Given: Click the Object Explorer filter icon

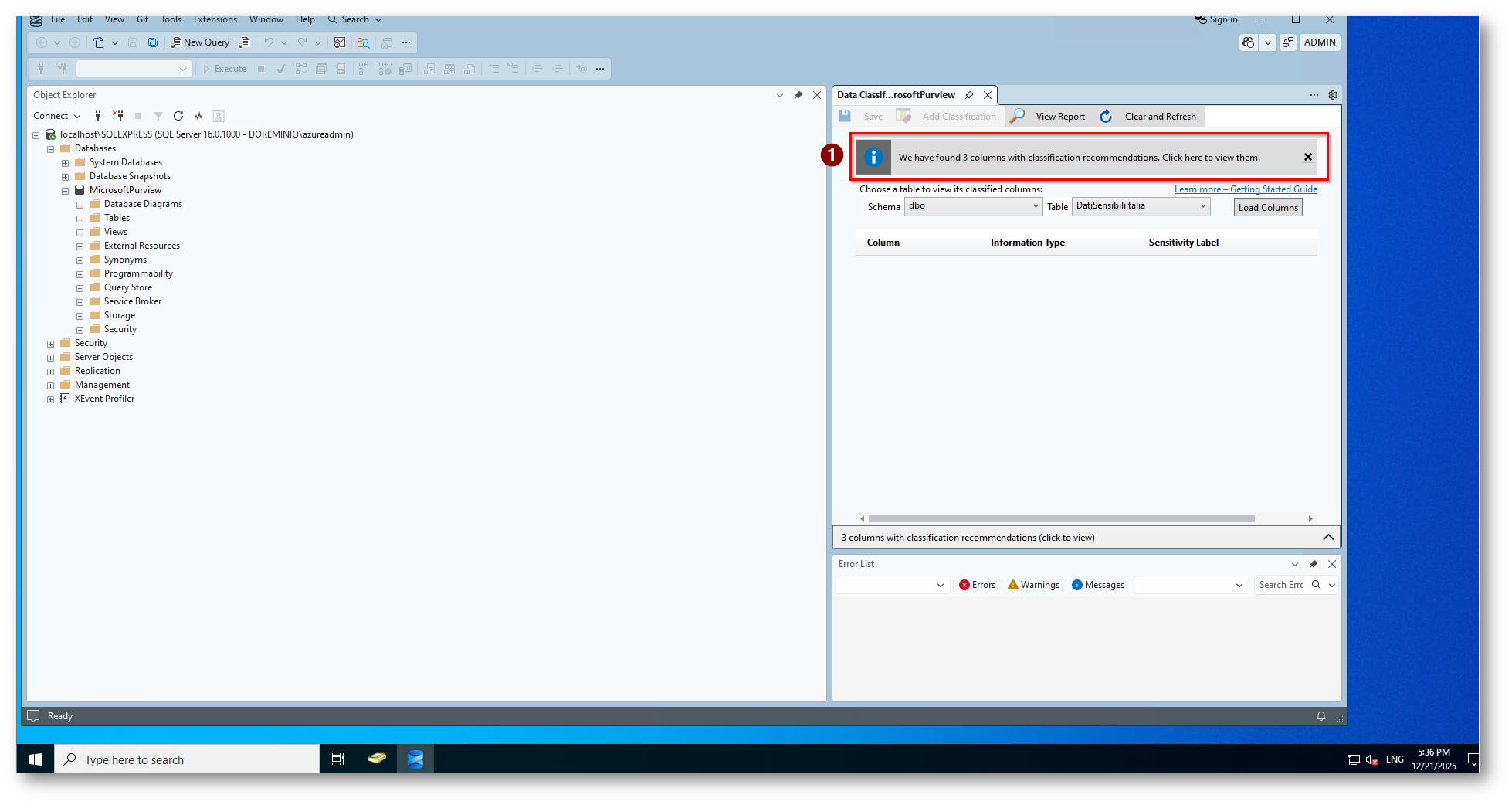Looking at the screenshot, I should 158,116.
